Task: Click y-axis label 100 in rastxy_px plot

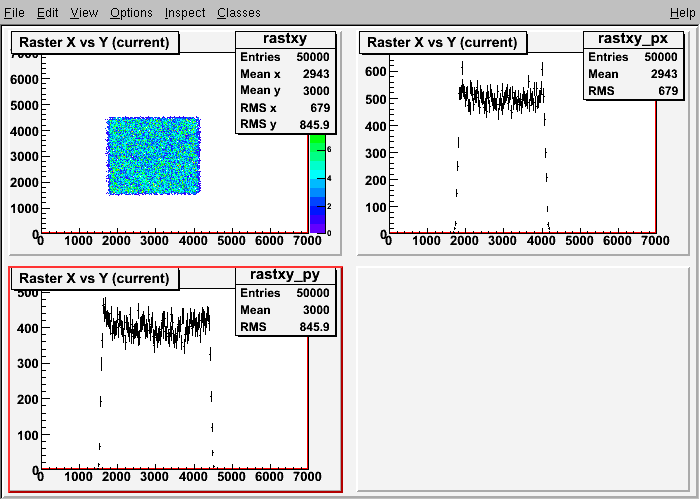Action: (x=375, y=207)
